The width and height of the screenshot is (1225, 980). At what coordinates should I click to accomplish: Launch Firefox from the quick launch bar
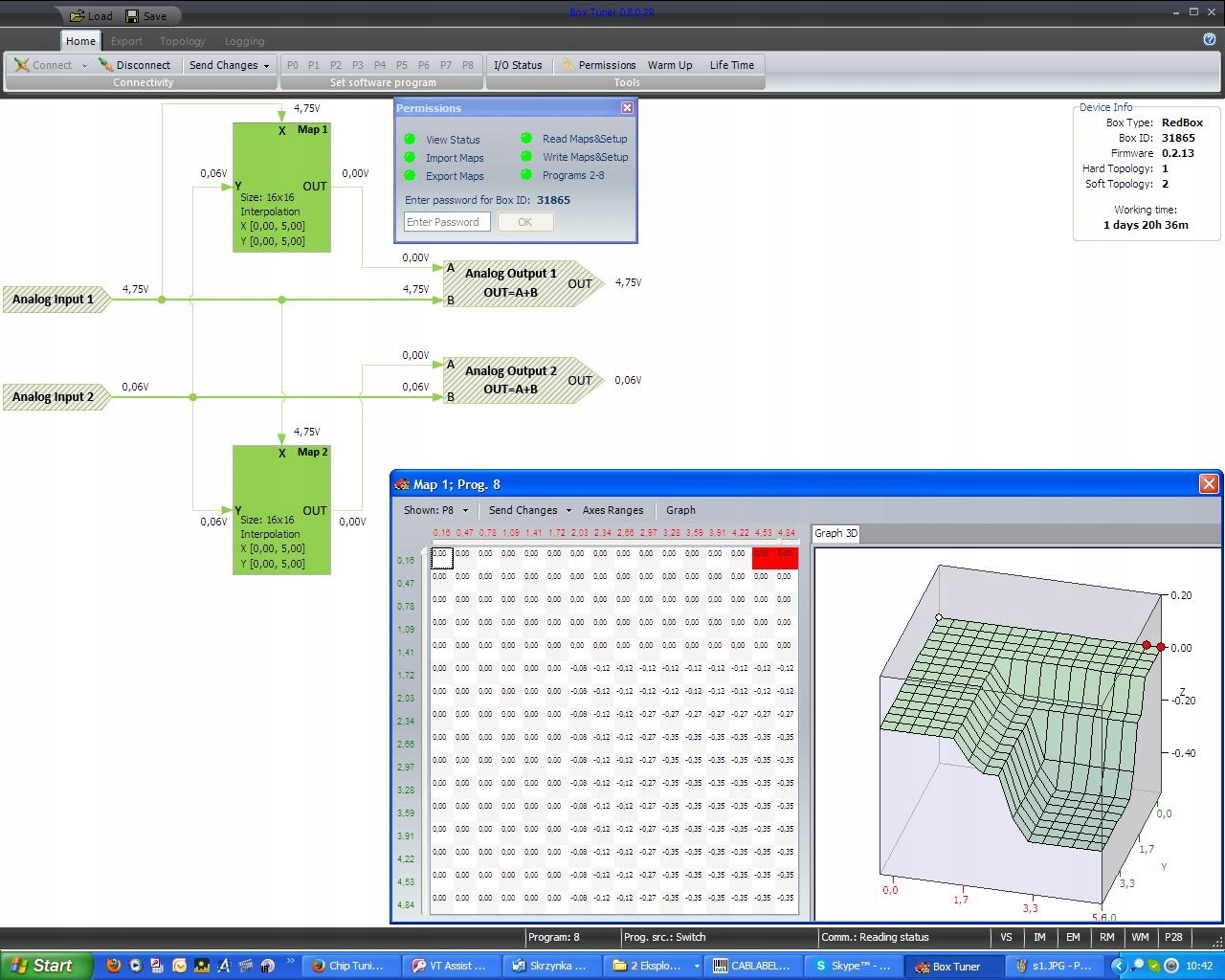click(114, 966)
